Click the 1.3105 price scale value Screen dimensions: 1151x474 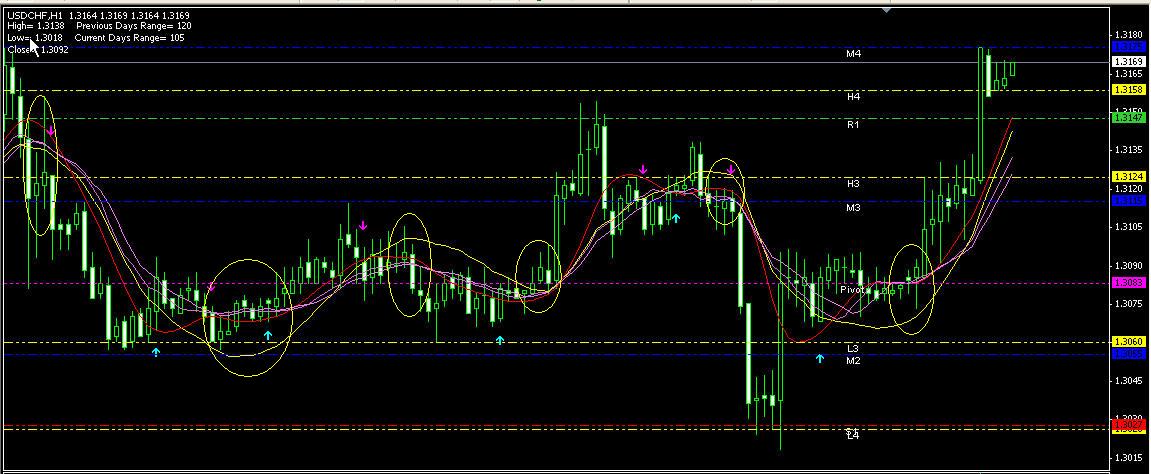click(x=1128, y=227)
